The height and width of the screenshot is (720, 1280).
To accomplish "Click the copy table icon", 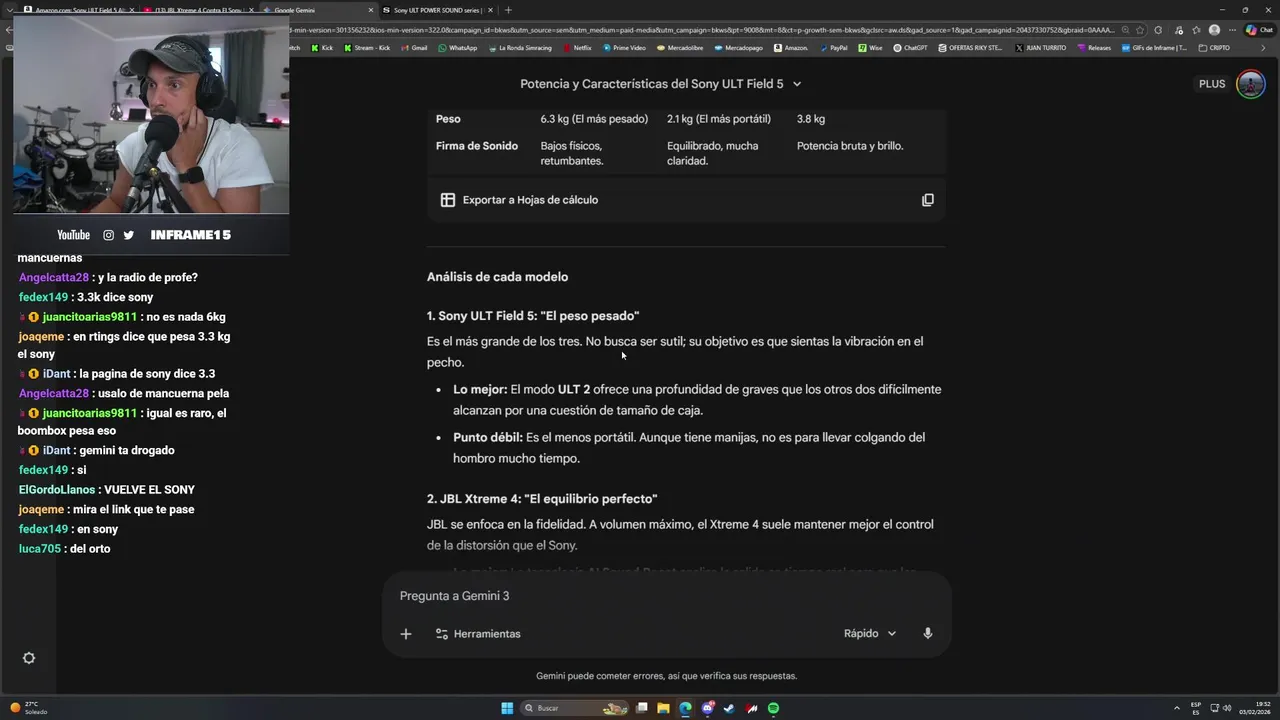I will tap(928, 200).
